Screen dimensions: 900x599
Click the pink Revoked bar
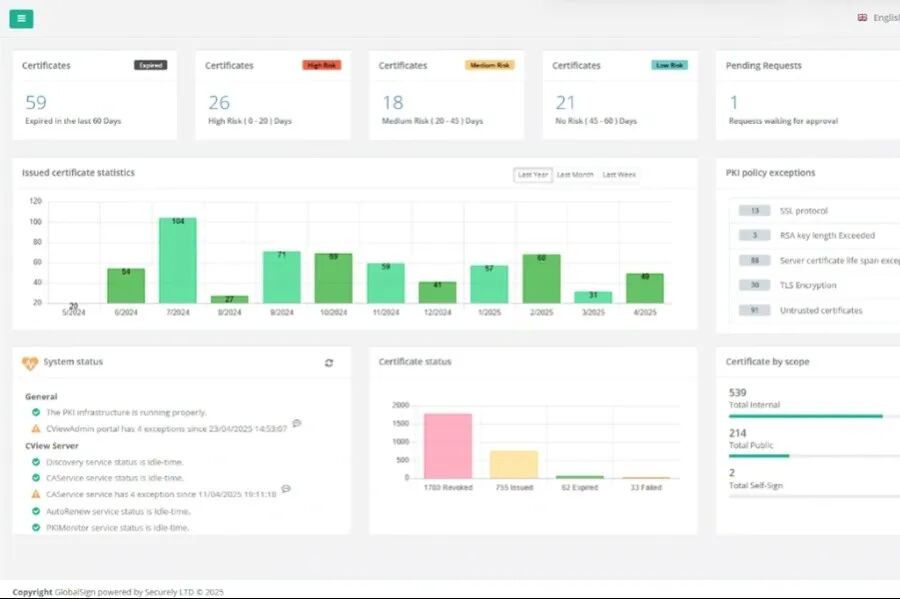[448, 446]
